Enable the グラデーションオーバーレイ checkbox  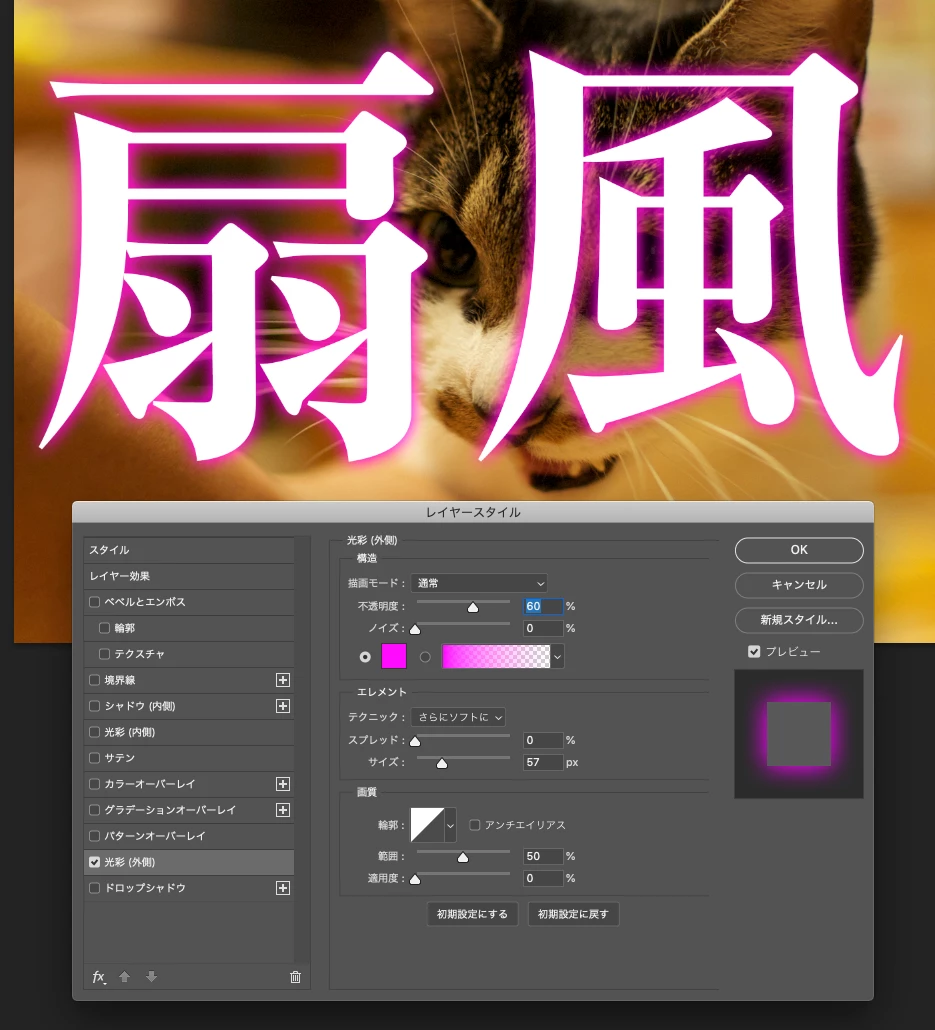(x=95, y=810)
